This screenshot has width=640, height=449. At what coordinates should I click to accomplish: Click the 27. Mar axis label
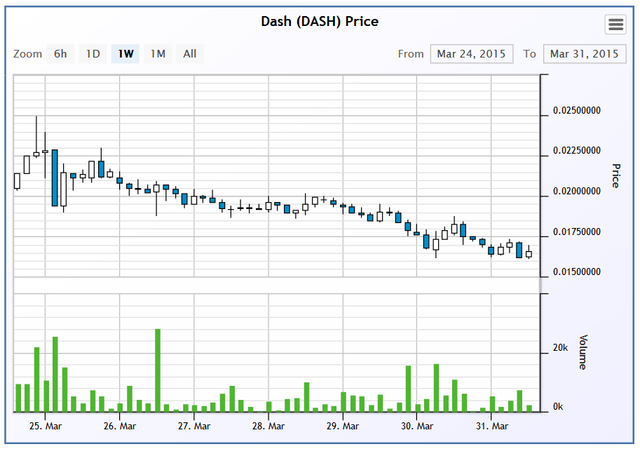click(194, 426)
